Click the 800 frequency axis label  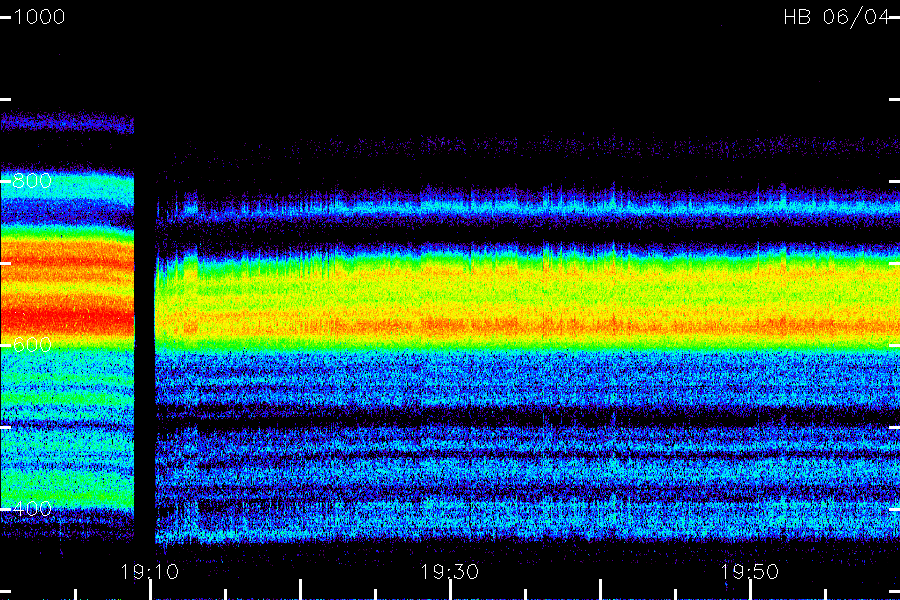coord(32,181)
